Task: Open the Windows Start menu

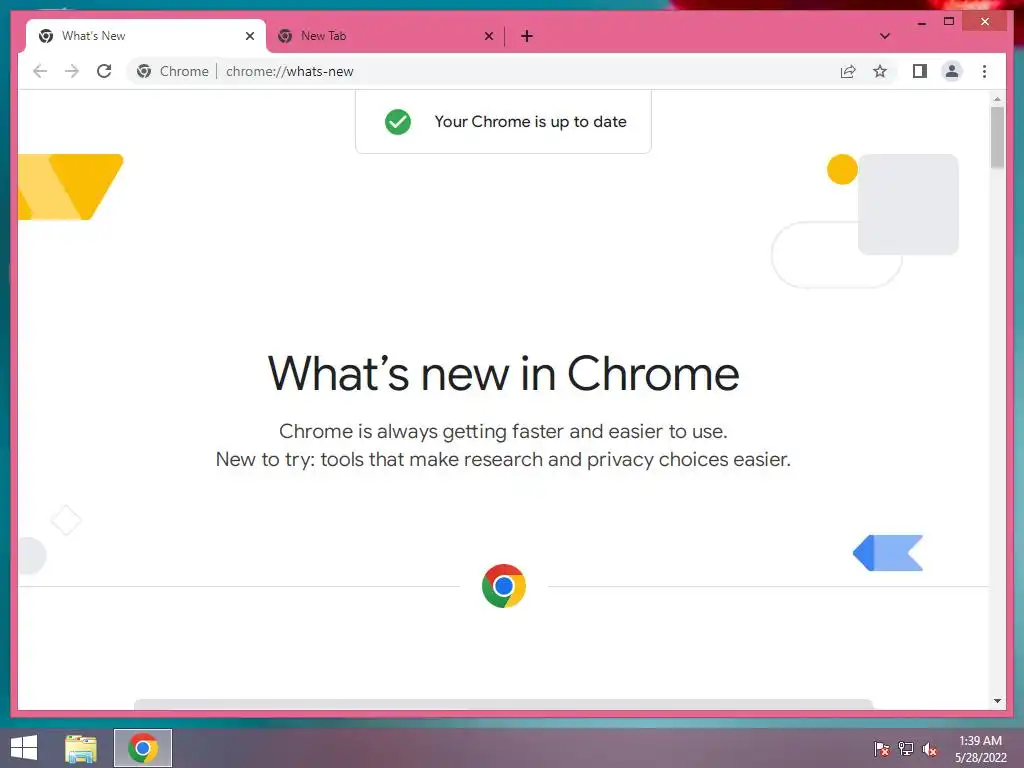Action: (24, 748)
